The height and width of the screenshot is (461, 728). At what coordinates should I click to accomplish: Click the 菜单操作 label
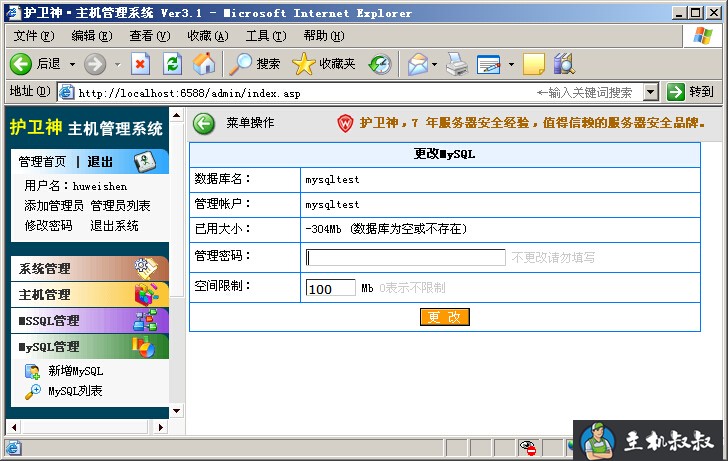coord(250,123)
